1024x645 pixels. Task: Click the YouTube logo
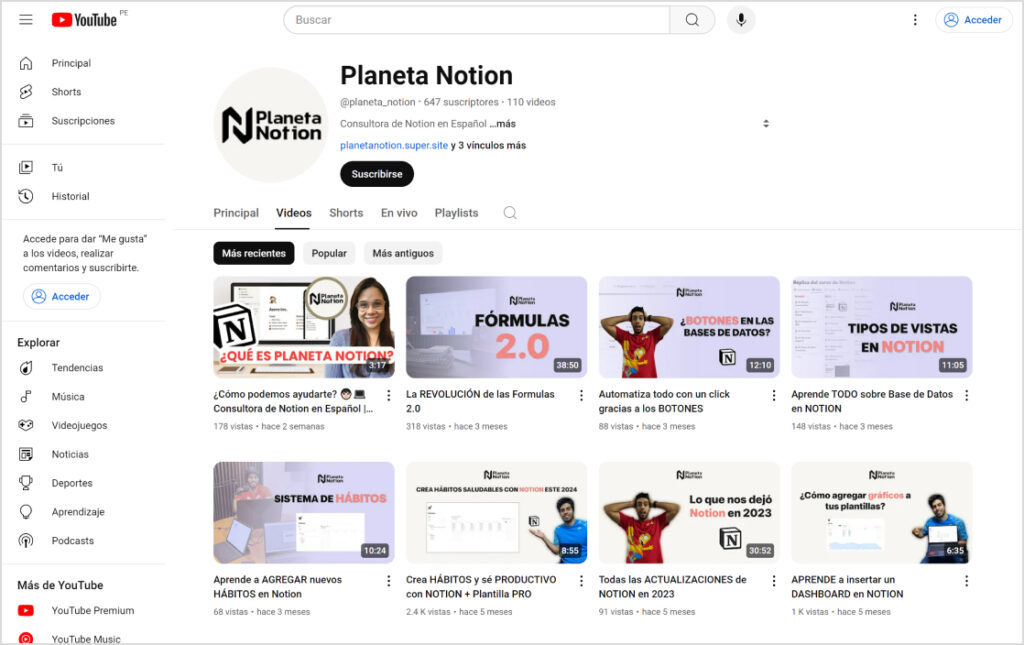tap(84, 20)
